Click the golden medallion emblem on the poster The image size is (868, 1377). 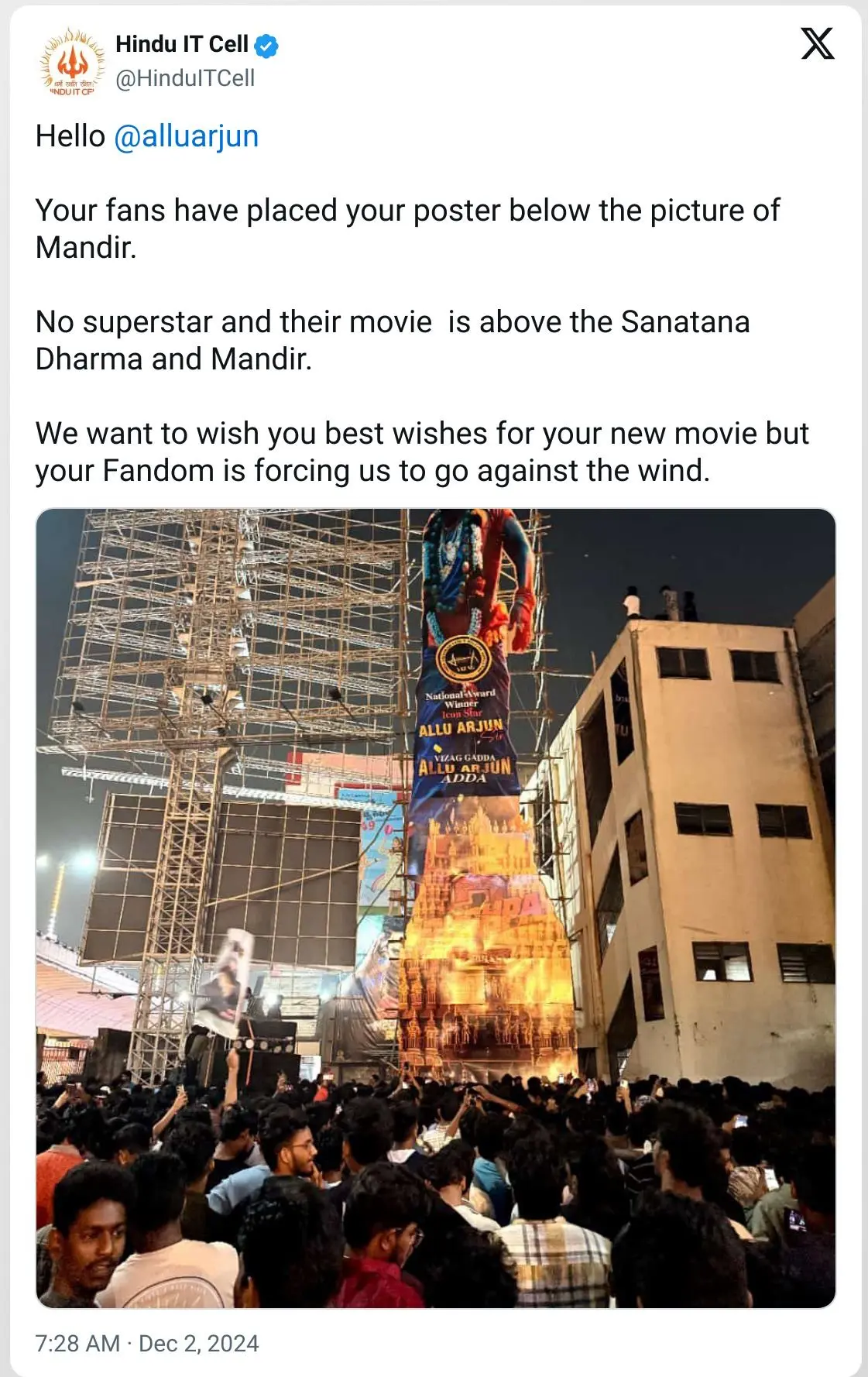pos(462,661)
